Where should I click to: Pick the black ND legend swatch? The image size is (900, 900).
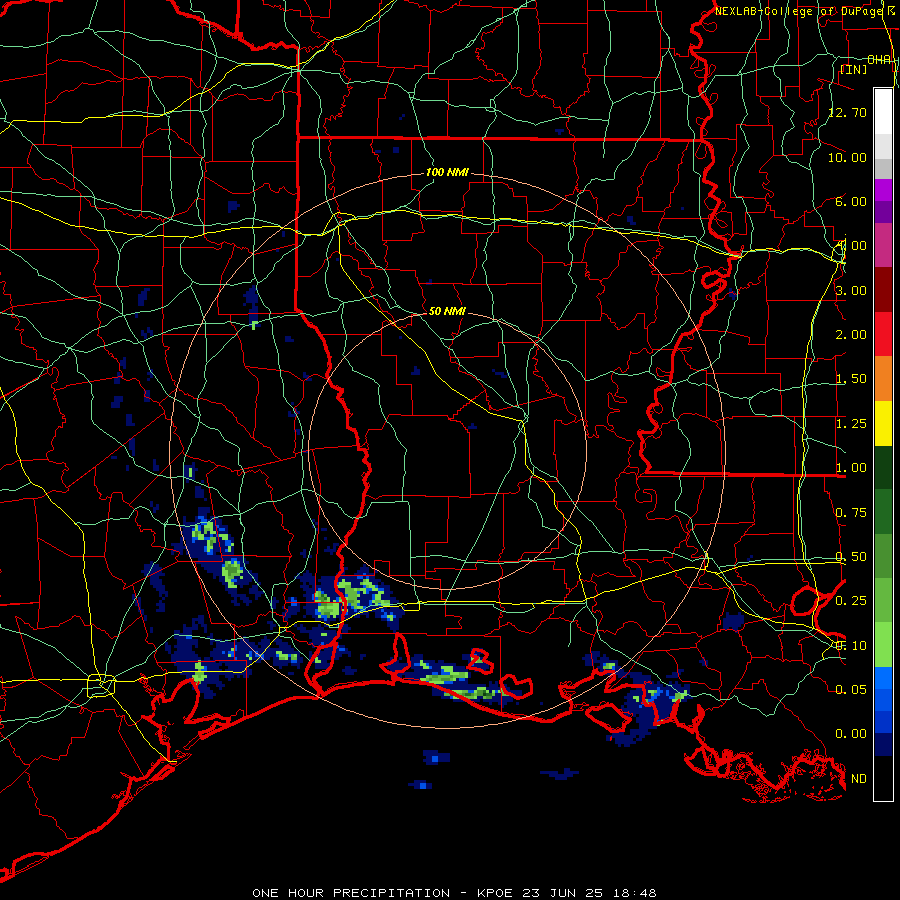(x=883, y=778)
